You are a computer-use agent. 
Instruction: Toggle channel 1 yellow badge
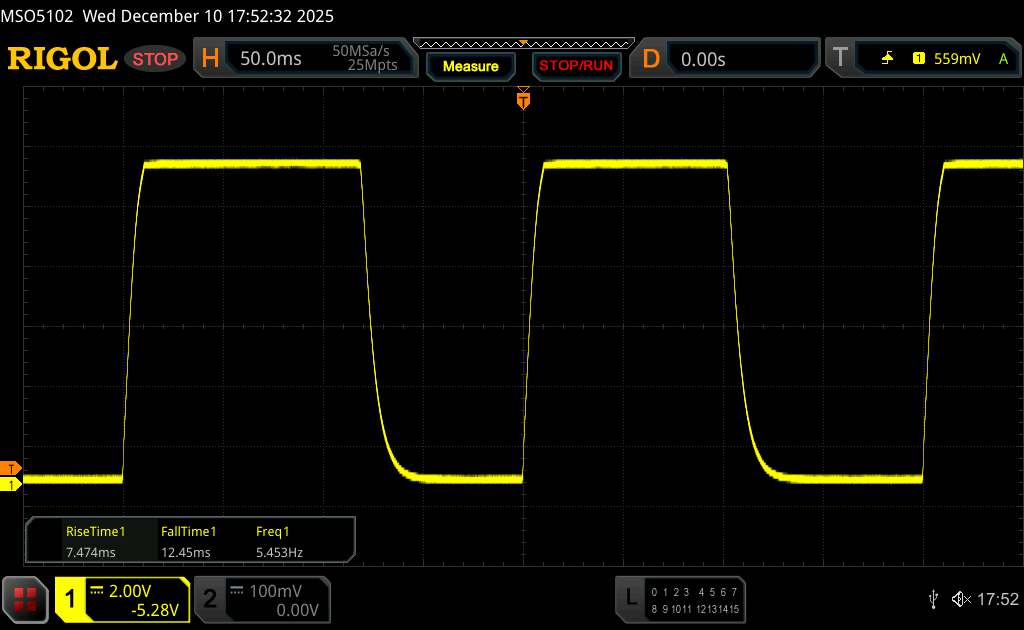click(x=71, y=599)
